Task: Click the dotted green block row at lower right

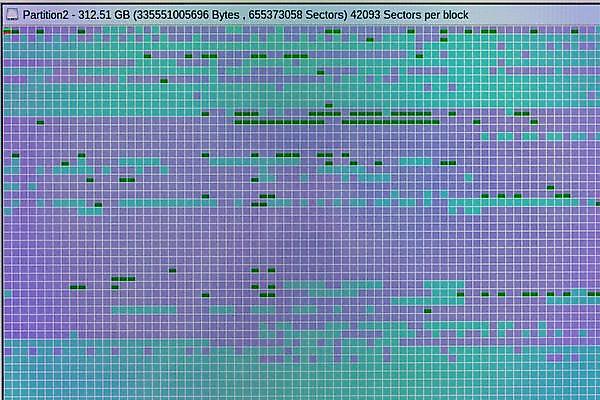Action: pos(520,294)
